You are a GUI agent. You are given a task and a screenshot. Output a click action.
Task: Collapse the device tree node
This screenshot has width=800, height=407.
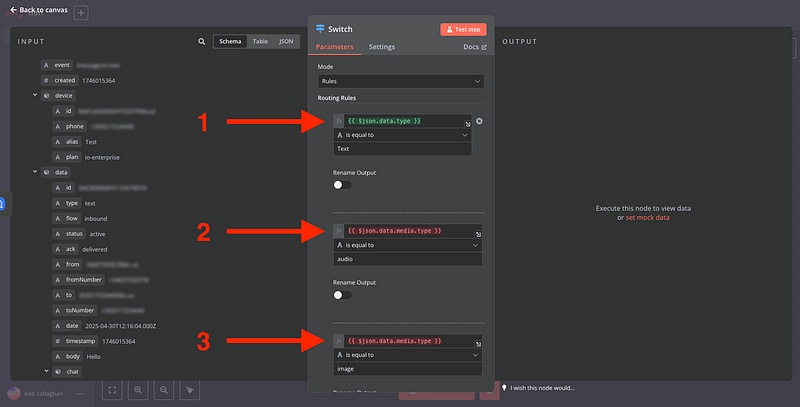35,95
